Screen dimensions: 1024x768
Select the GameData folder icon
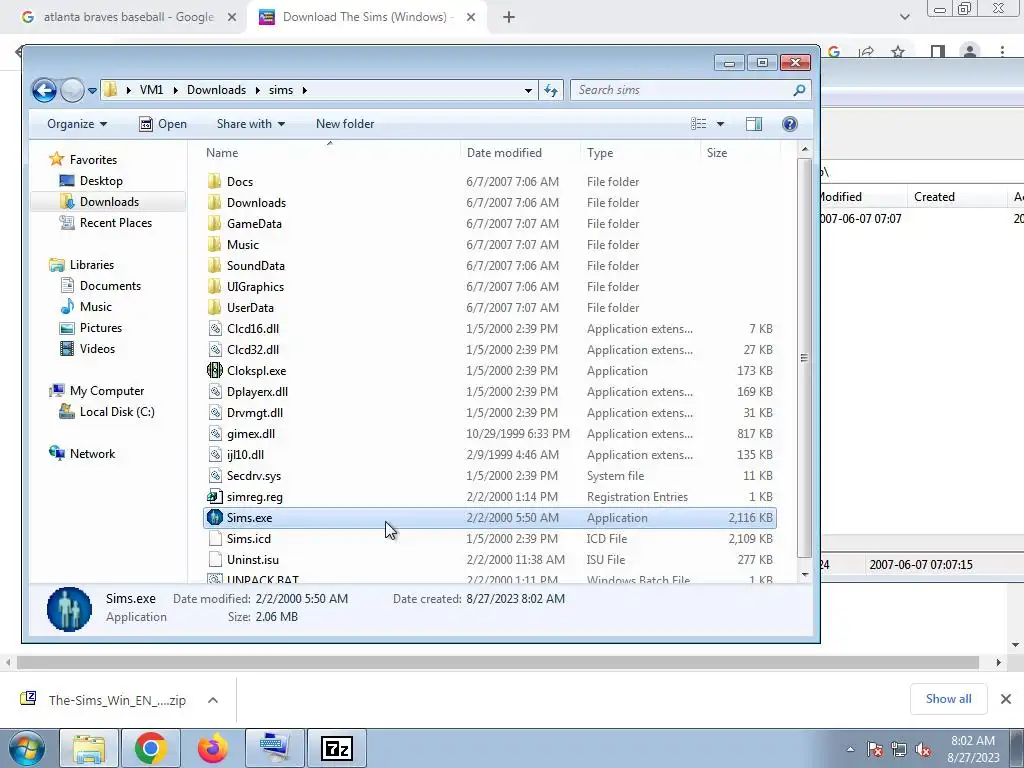click(x=214, y=223)
